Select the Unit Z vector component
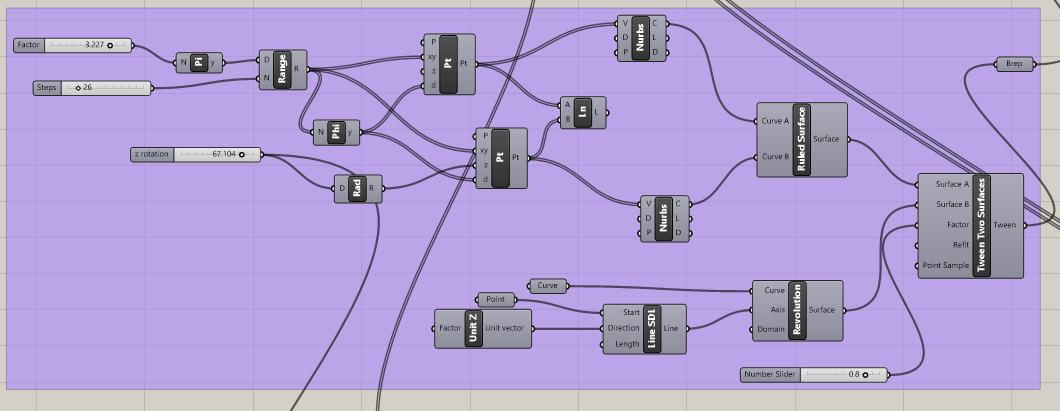Image resolution: width=1060 pixels, height=411 pixels. point(474,328)
